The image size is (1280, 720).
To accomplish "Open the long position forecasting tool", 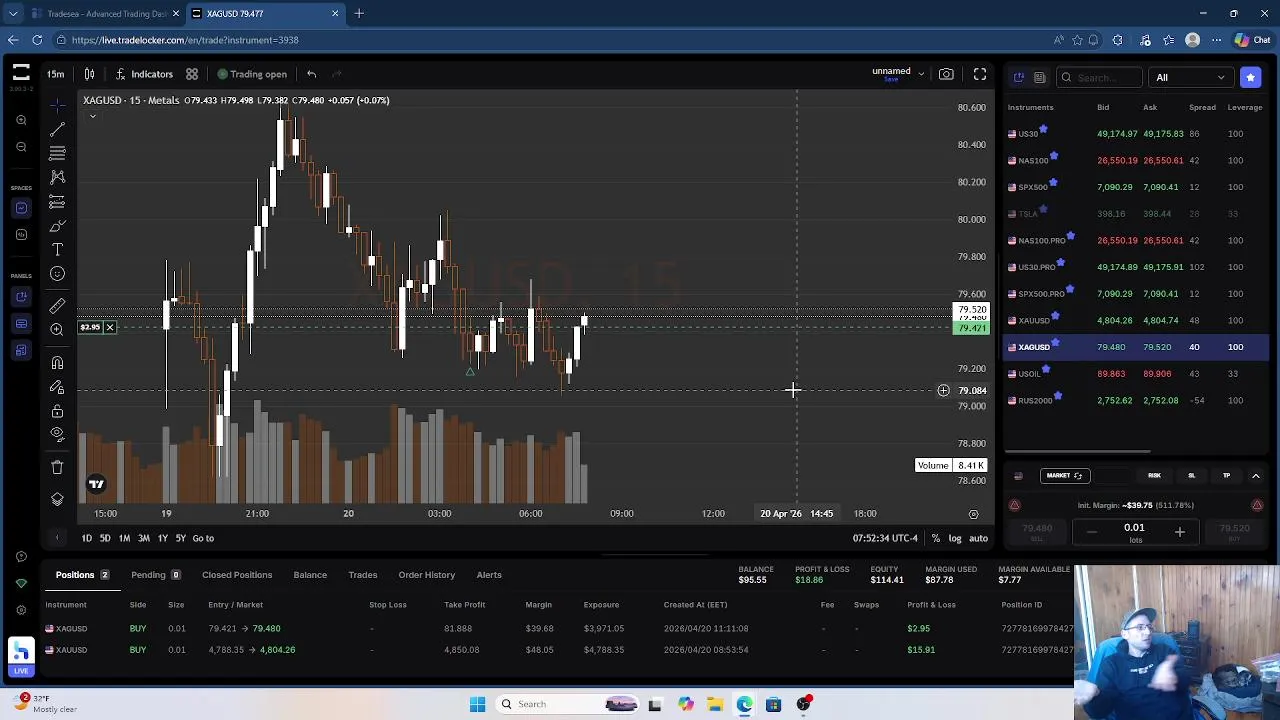I will (57, 201).
